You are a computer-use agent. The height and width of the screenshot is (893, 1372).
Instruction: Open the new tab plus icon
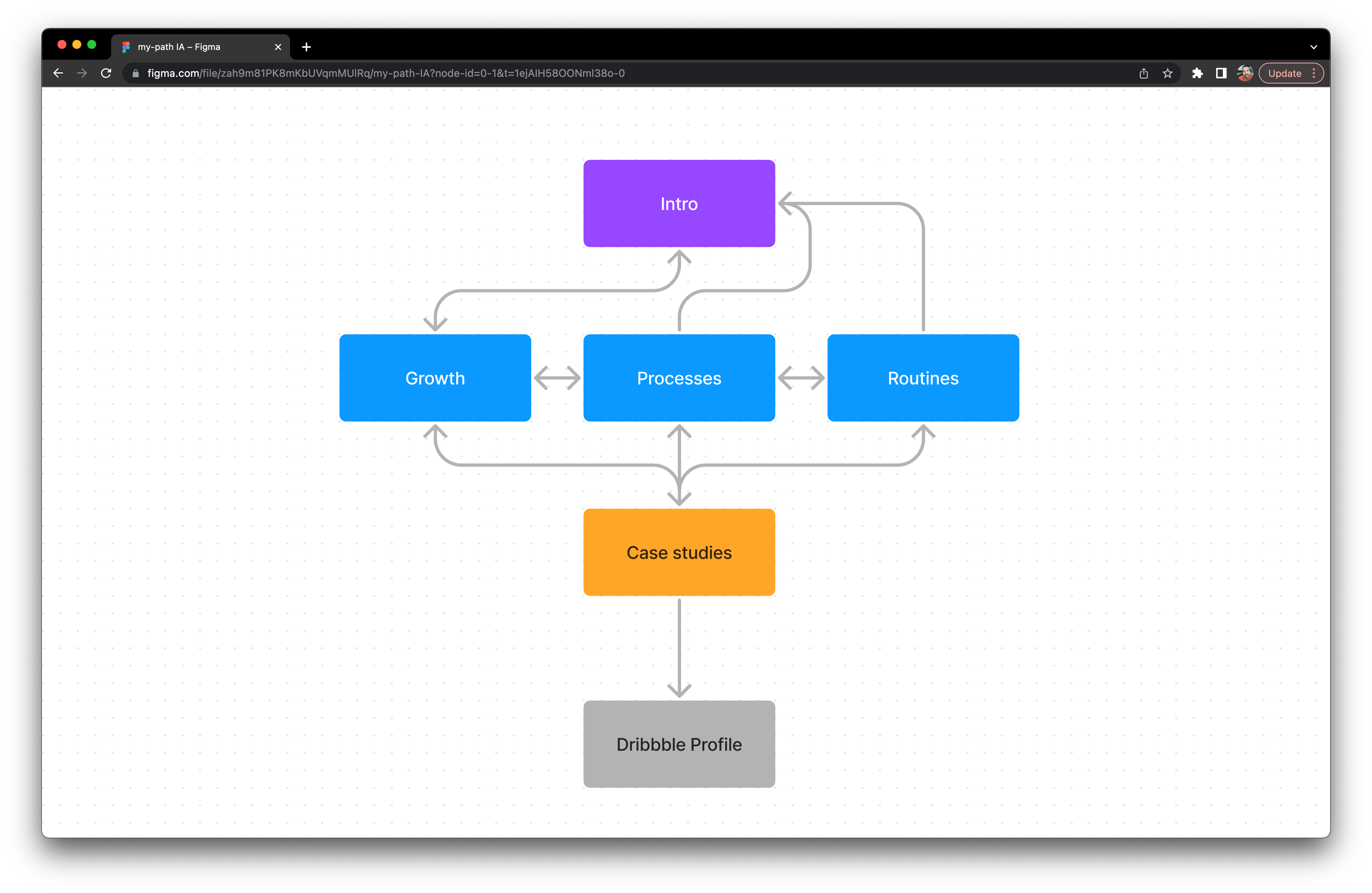[x=306, y=47]
